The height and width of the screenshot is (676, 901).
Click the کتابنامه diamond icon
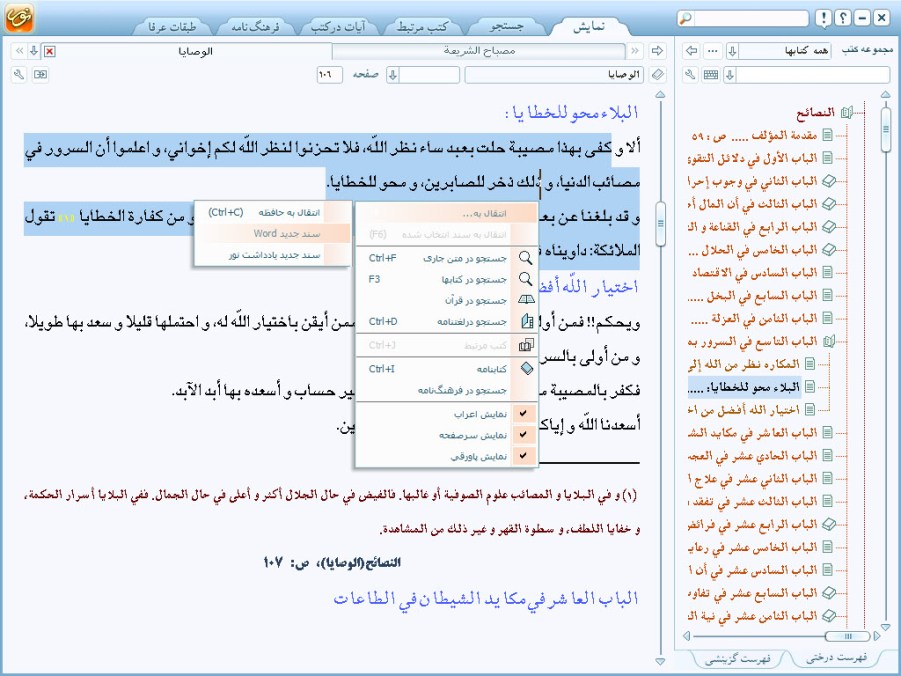click(x=526, y=368)
